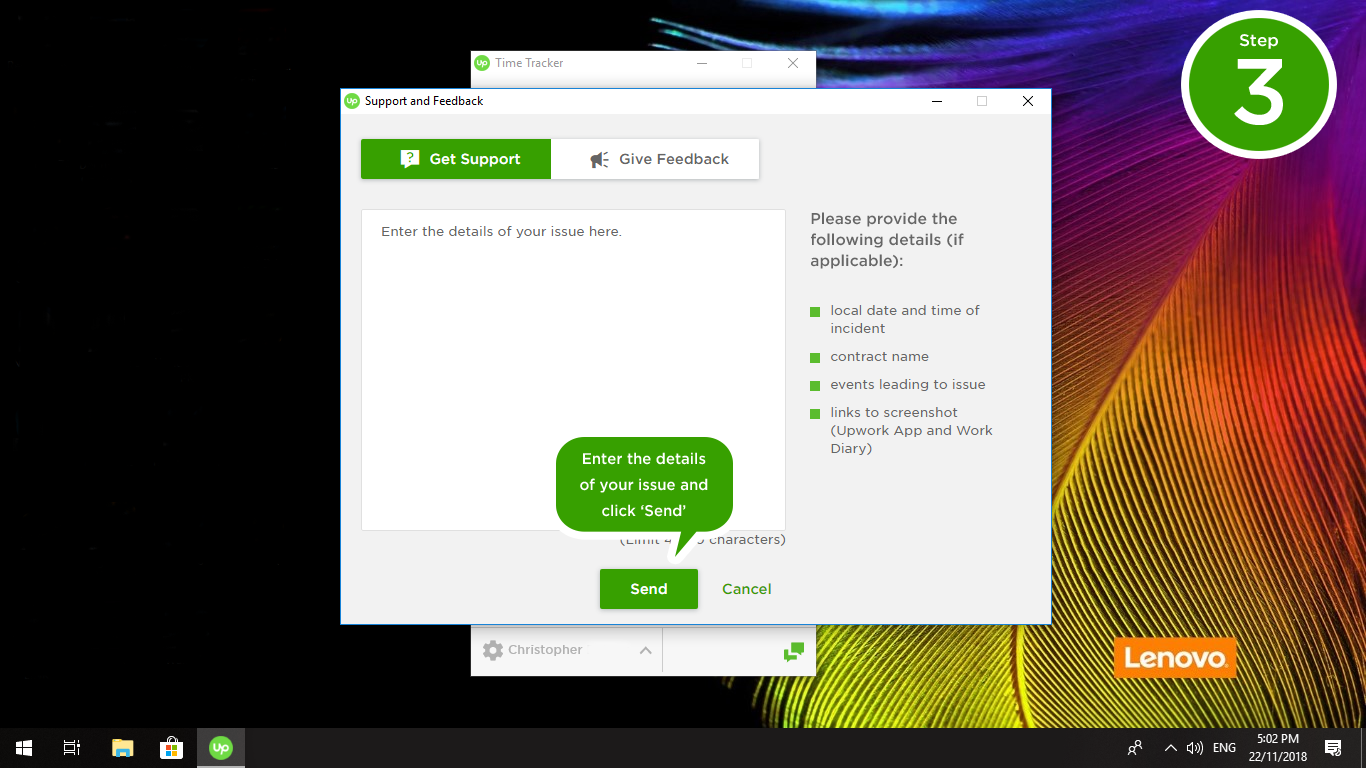
Task: Expand the Christopher account chevron
Action: [x=645, y=650]
